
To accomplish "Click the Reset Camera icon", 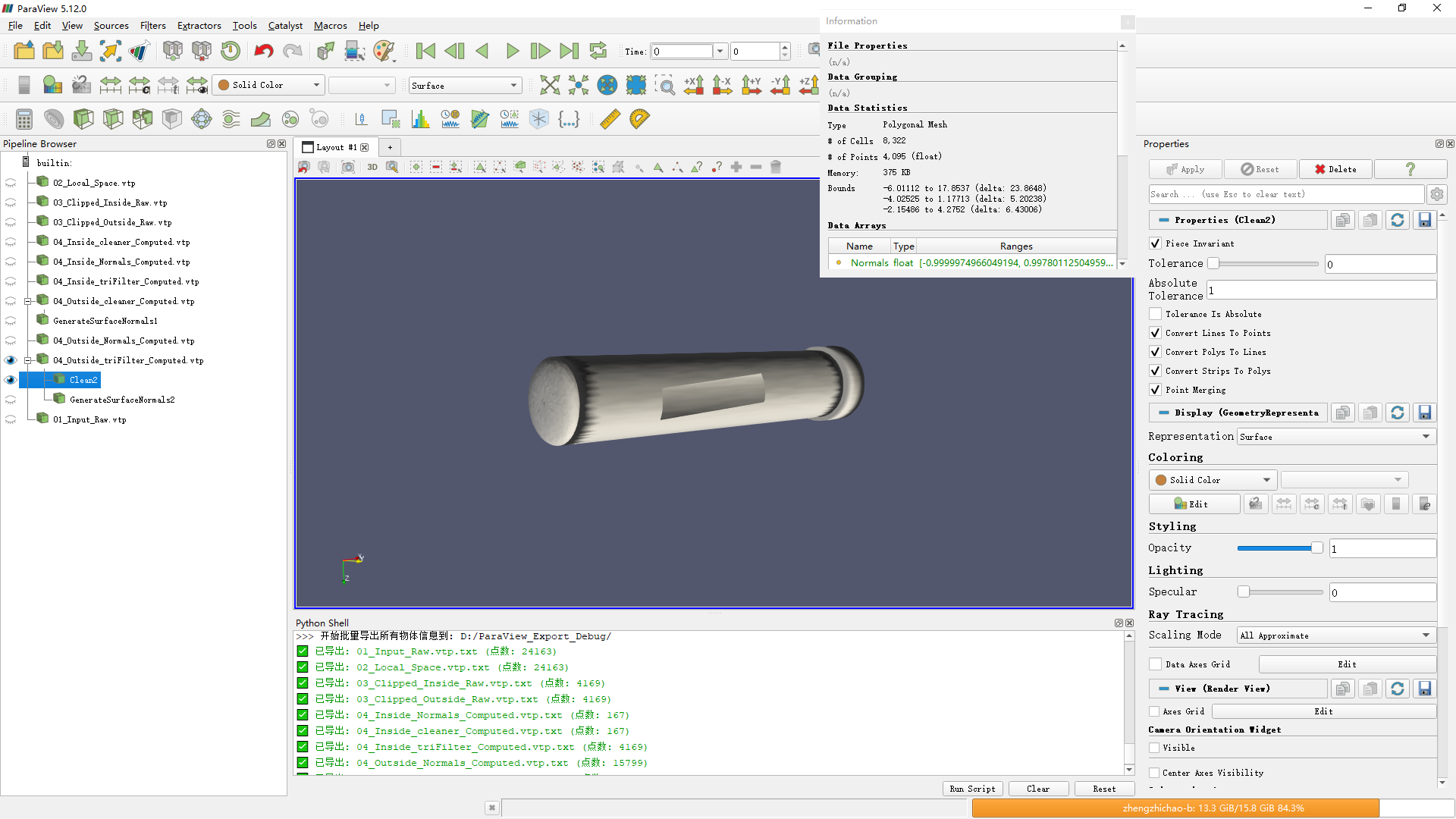I will click(x=550, y=85).
